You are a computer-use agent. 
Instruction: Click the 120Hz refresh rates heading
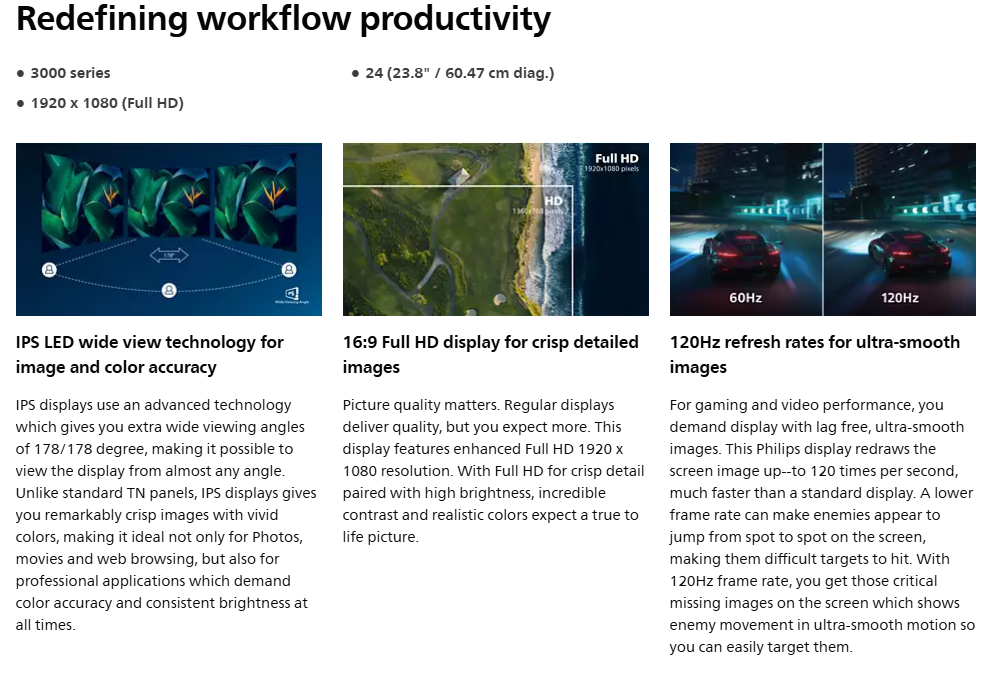click(814, 355)
